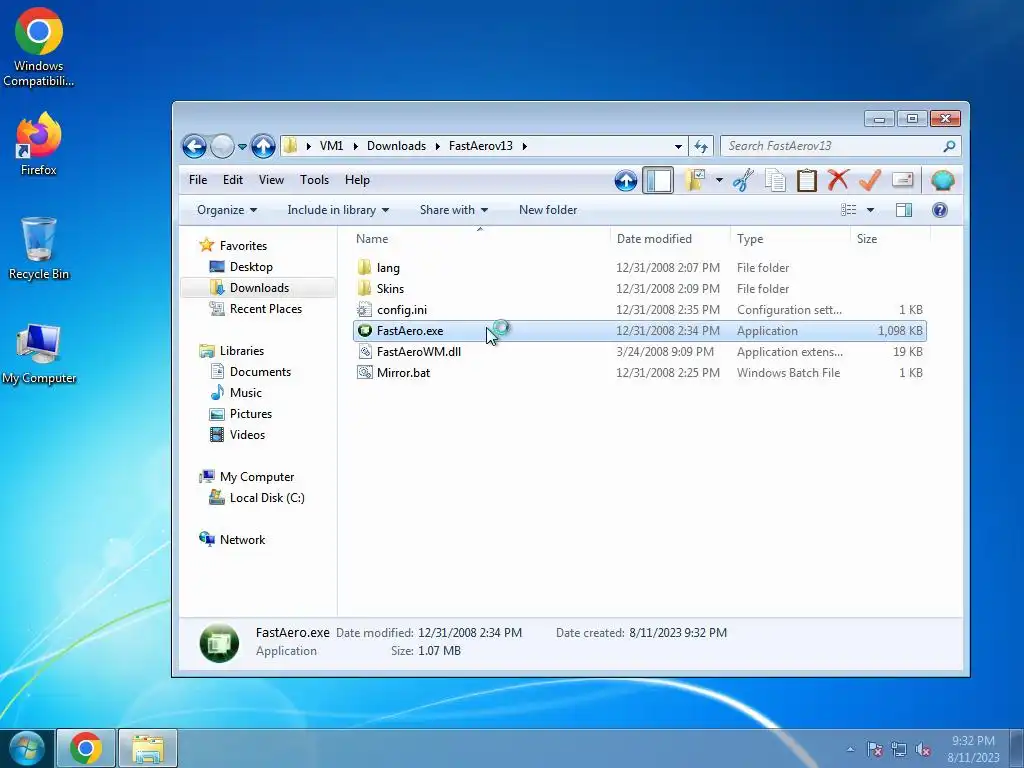
Task: Open address bar history dropdown
Action: tap(678, 146)
